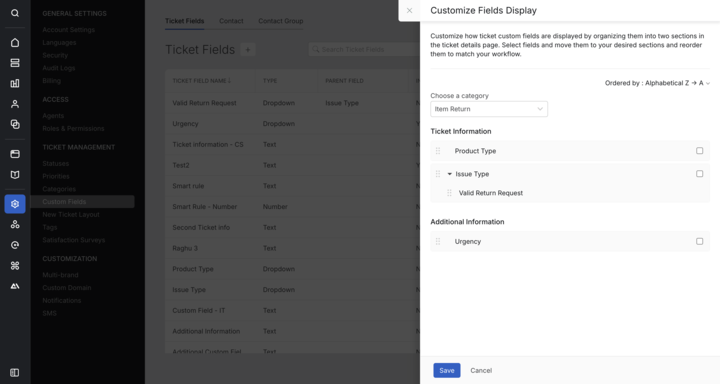The image size is (720, 384).
Task: Close the Customize Fields Display panel
Action: click(x=409, y=11)
